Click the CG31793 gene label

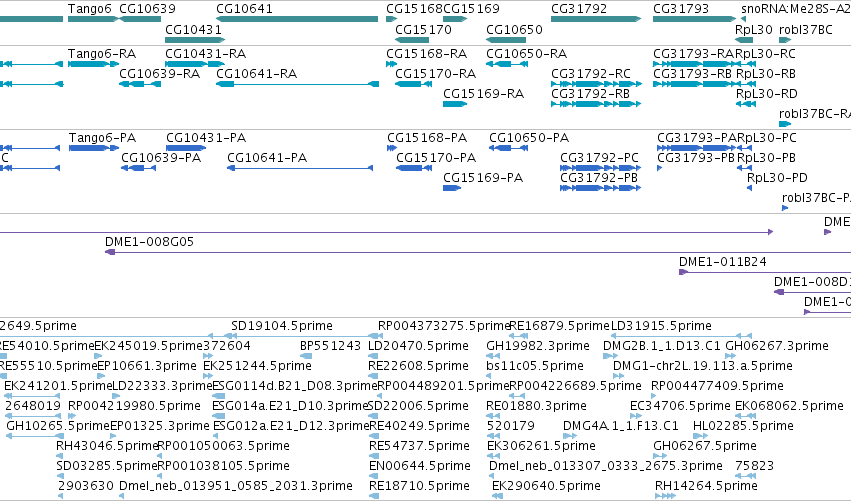[x=681, y=9]
